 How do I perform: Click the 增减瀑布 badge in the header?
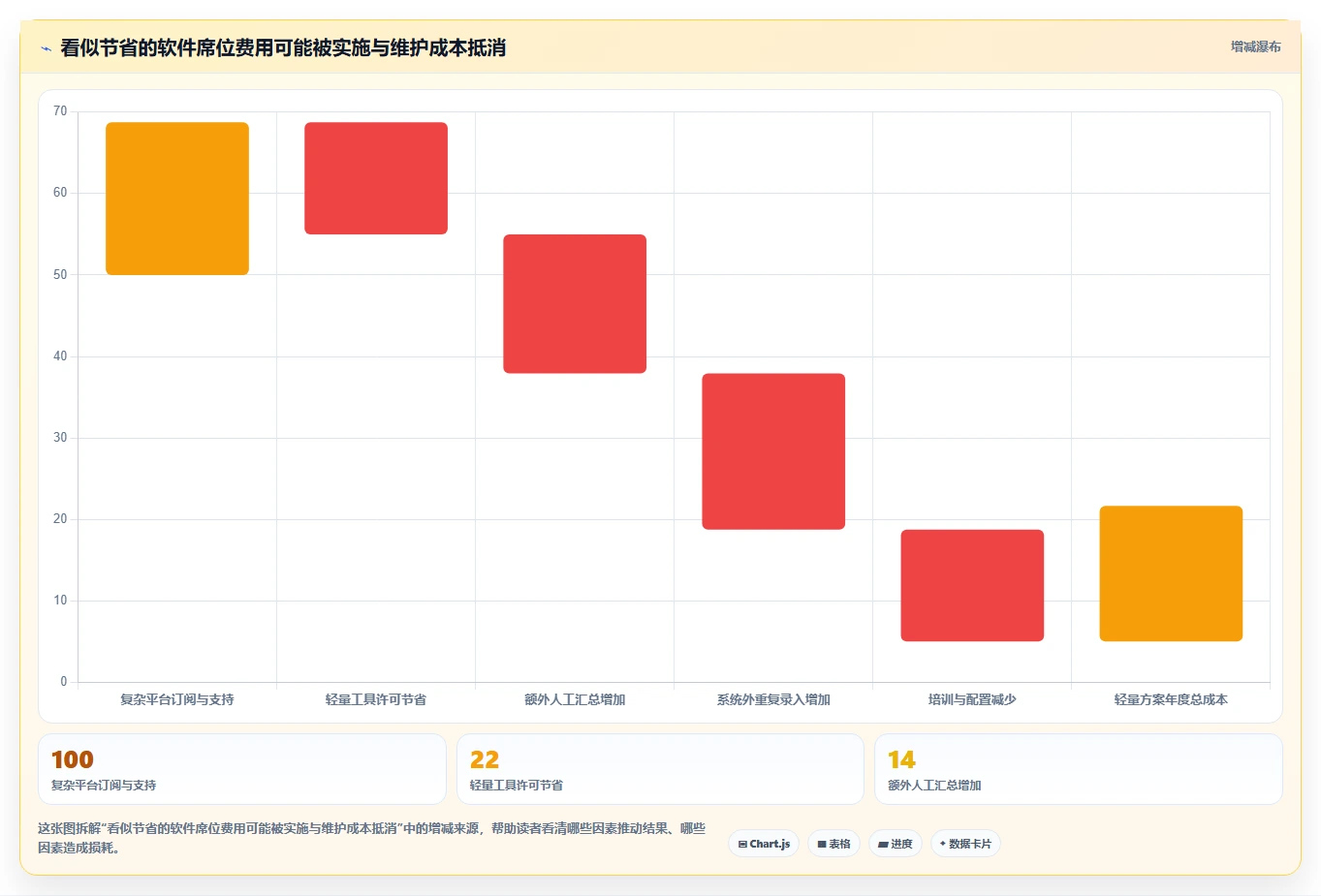(1255, 46)
